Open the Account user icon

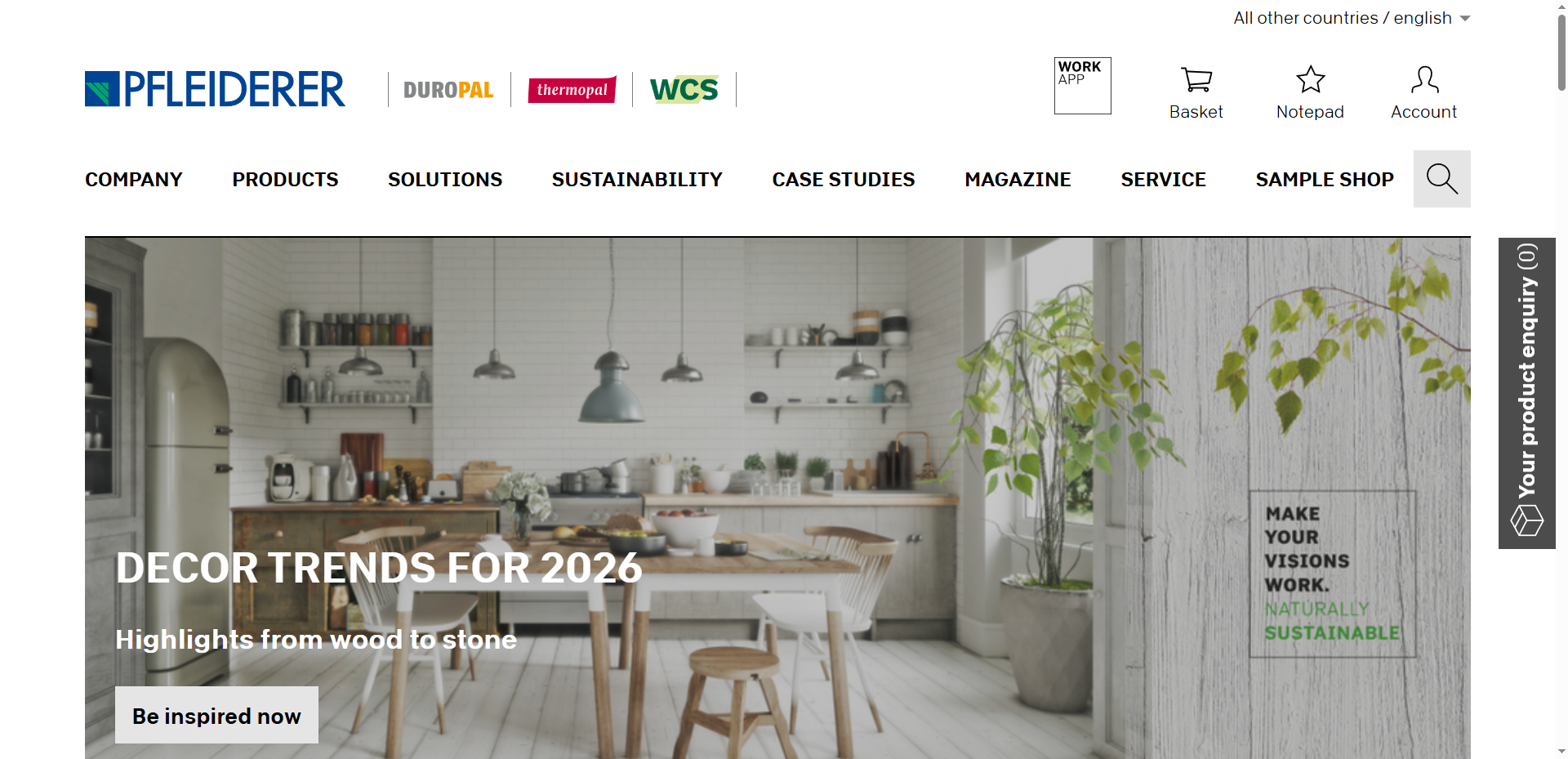click(1424, 79)
